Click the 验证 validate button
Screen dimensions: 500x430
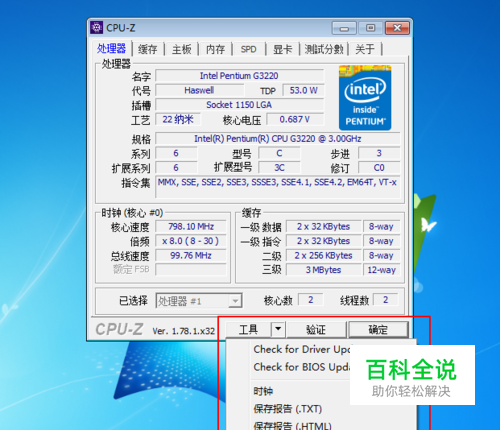316,330
